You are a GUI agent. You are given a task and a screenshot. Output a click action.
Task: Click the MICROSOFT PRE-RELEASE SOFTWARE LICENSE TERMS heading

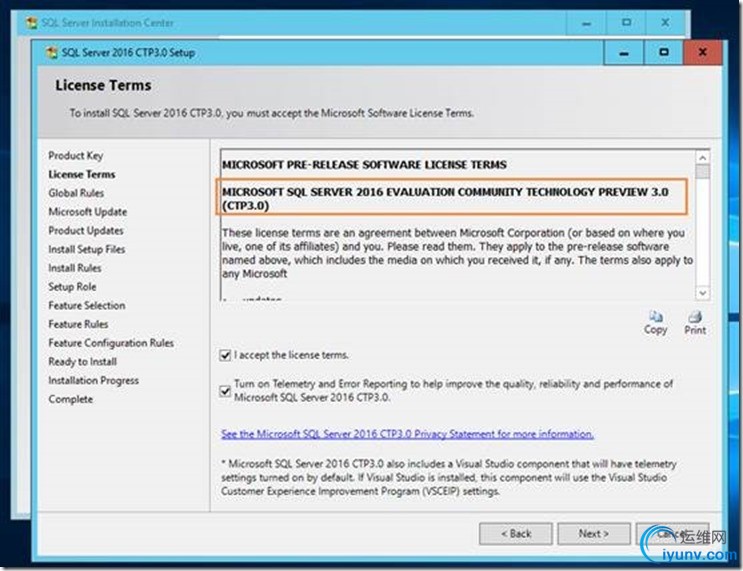[x=364, y=165]
